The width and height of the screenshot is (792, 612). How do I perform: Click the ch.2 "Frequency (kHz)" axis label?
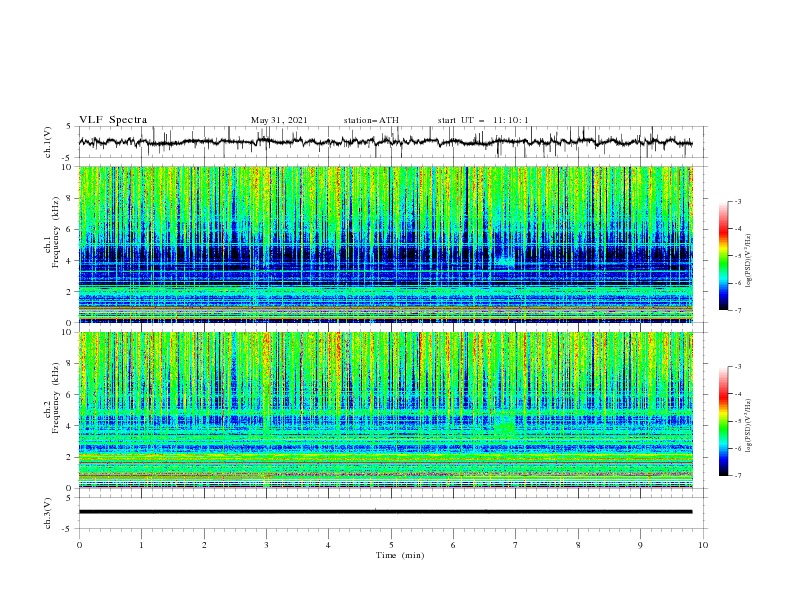click(56, 398)
